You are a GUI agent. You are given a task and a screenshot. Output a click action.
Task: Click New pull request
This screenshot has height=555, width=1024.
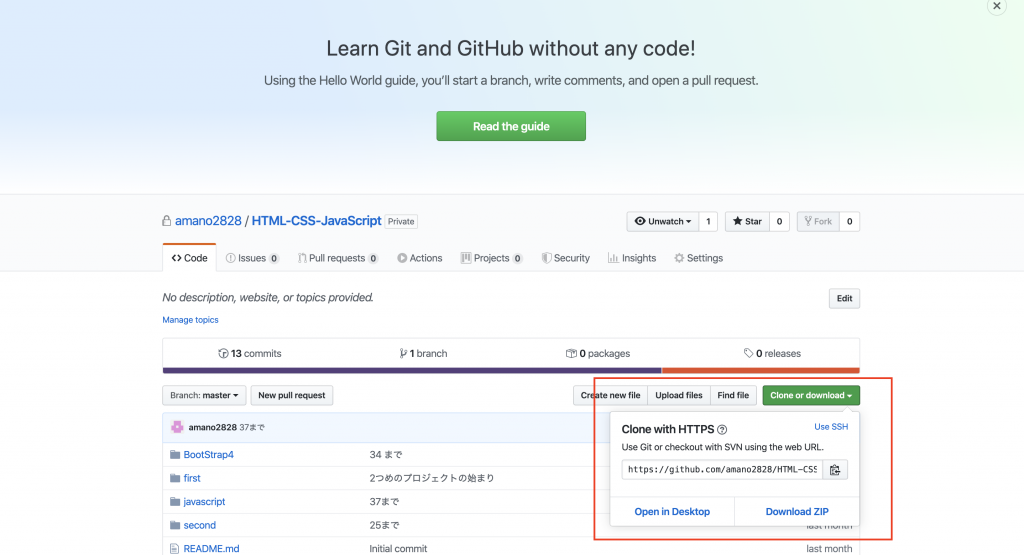pos(291,395)
